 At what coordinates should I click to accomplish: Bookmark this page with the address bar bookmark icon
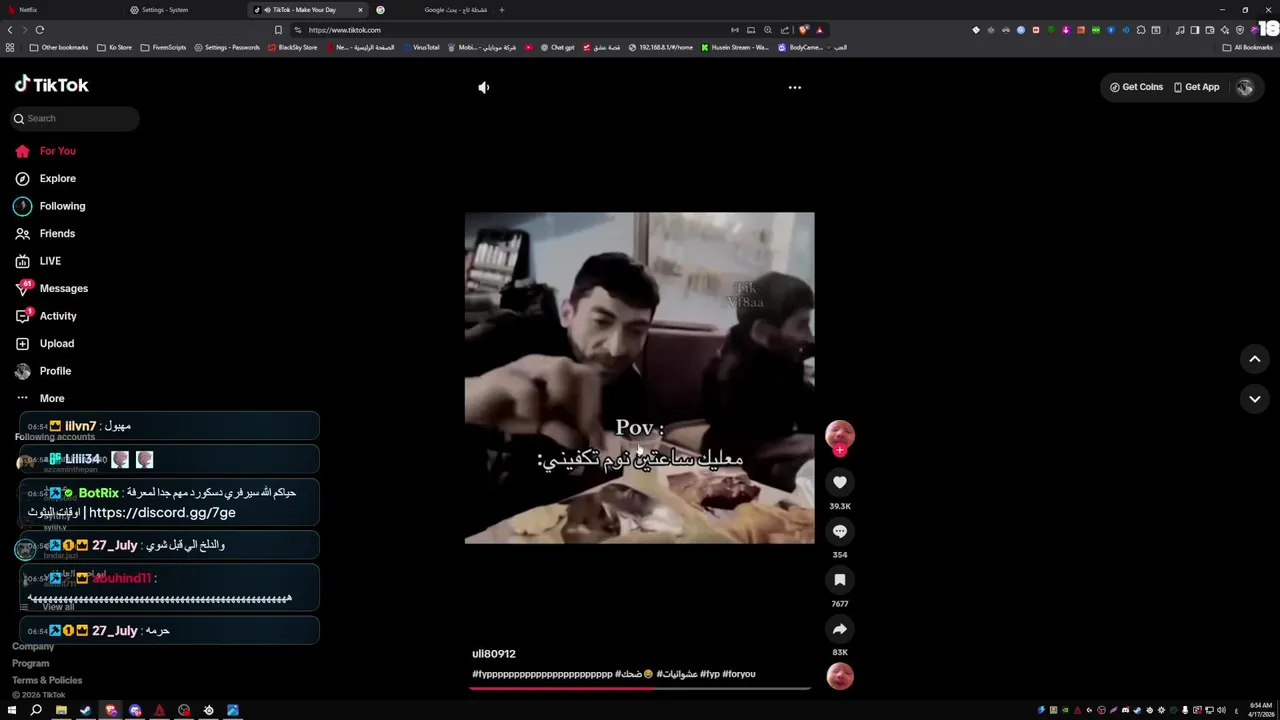pos(278,30)
